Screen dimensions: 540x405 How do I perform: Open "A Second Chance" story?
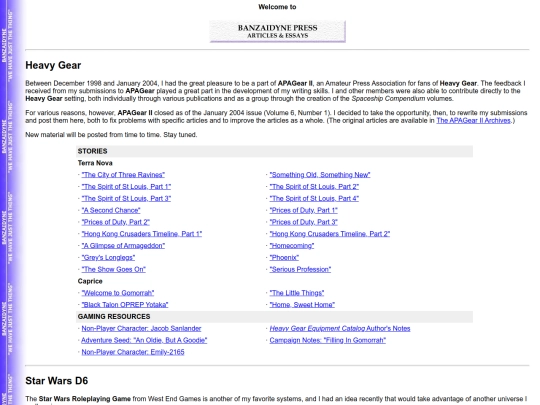tap(111, 210)
